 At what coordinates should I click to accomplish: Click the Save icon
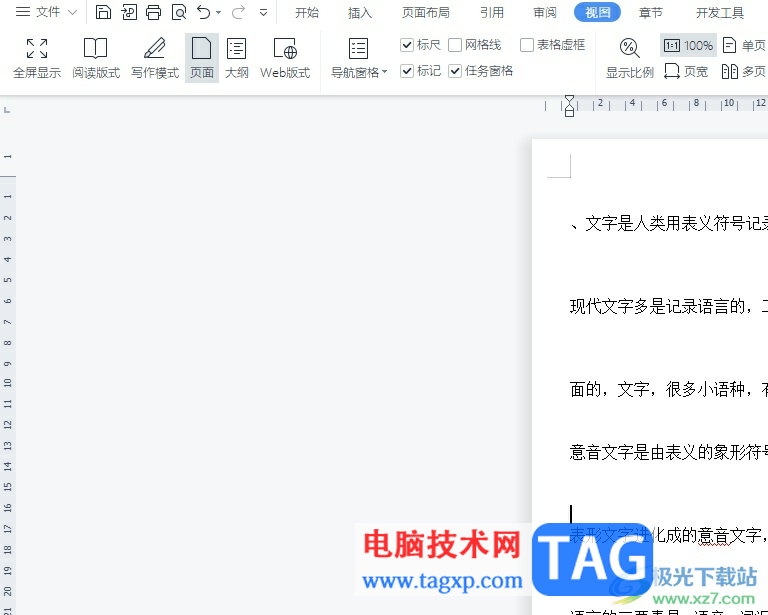click(103, 12)
